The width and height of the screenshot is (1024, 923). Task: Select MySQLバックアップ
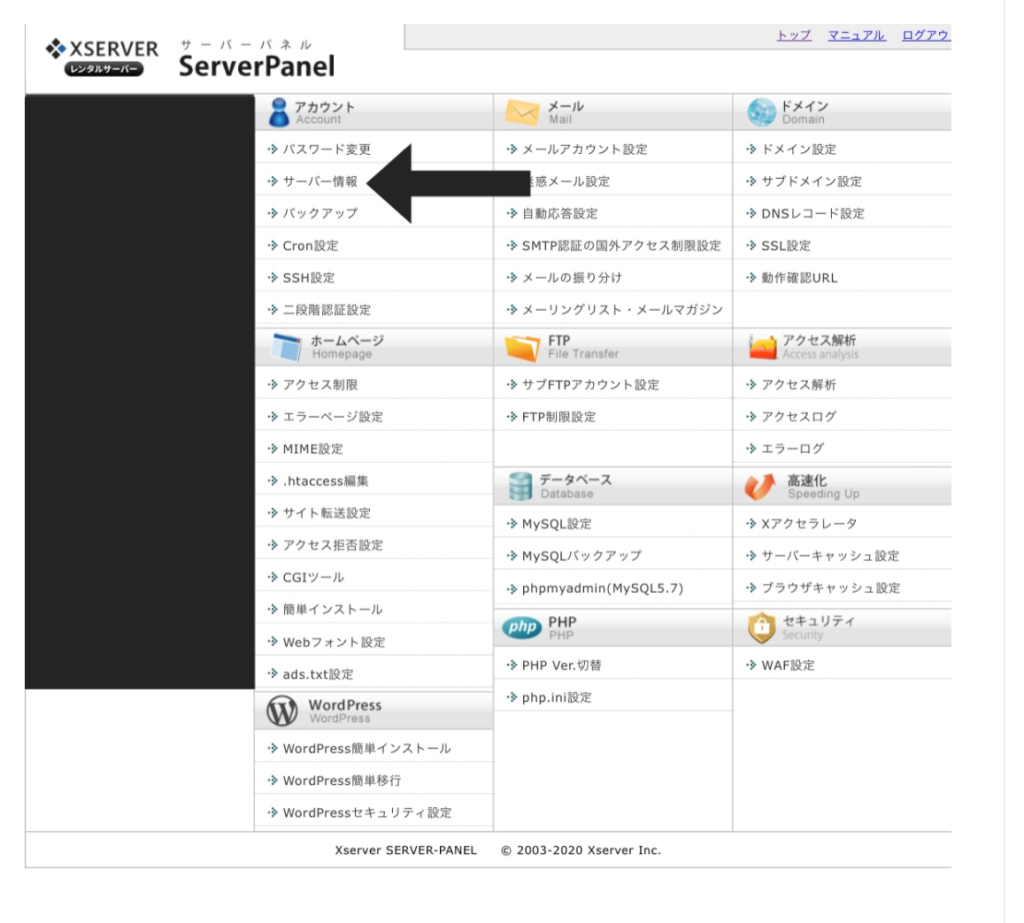coord(582,556)
